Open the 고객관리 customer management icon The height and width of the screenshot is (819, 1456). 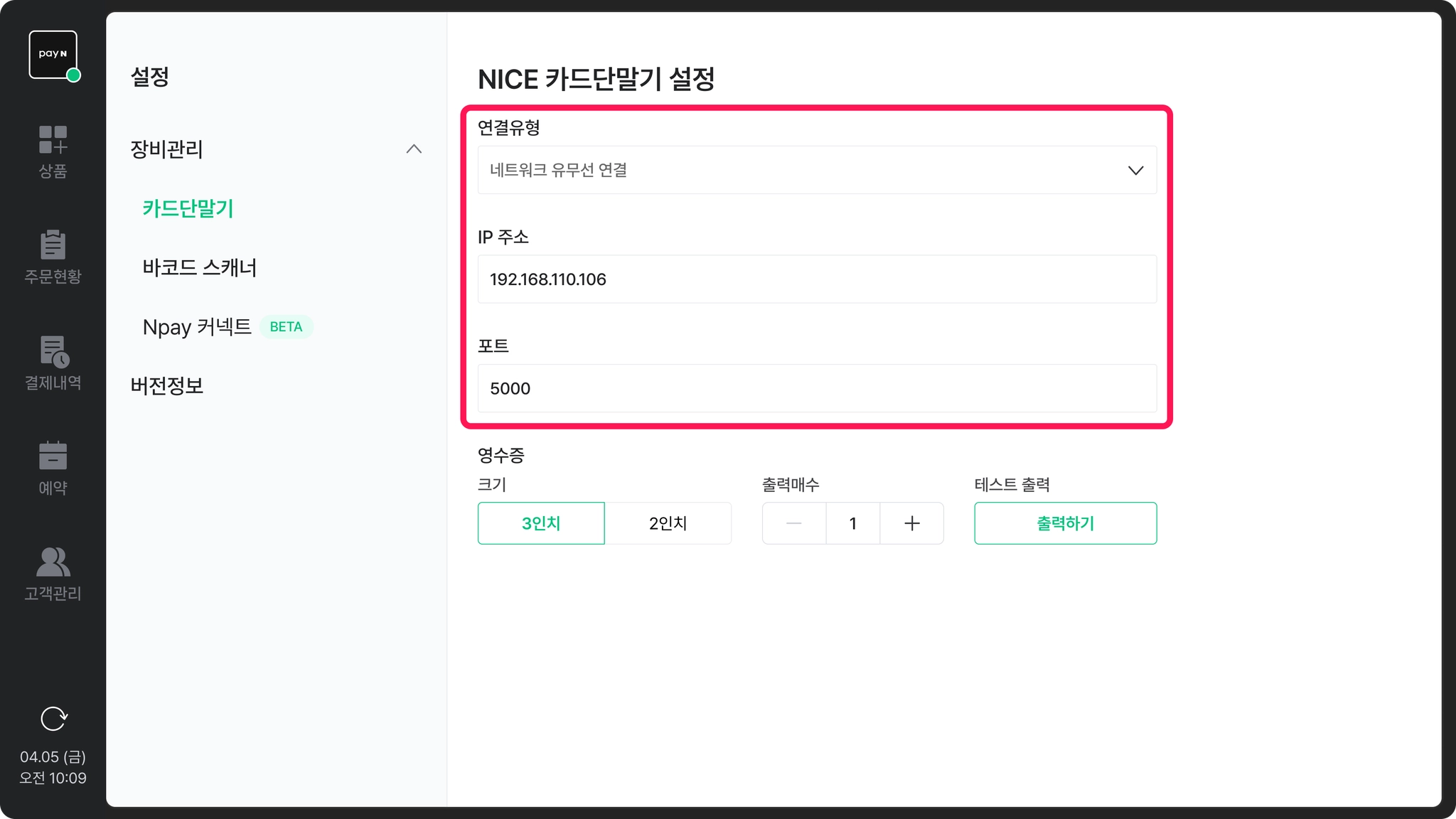click(x=53, y=562)
